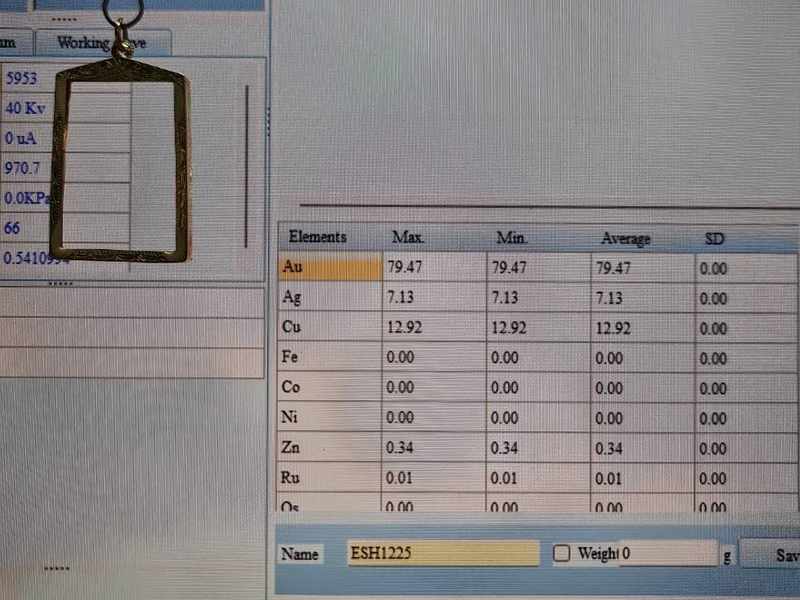Image resolution: width=800 pixels, height=600 pixels.
Task: Enable the Weight checkbox
Action: point(562,553)
